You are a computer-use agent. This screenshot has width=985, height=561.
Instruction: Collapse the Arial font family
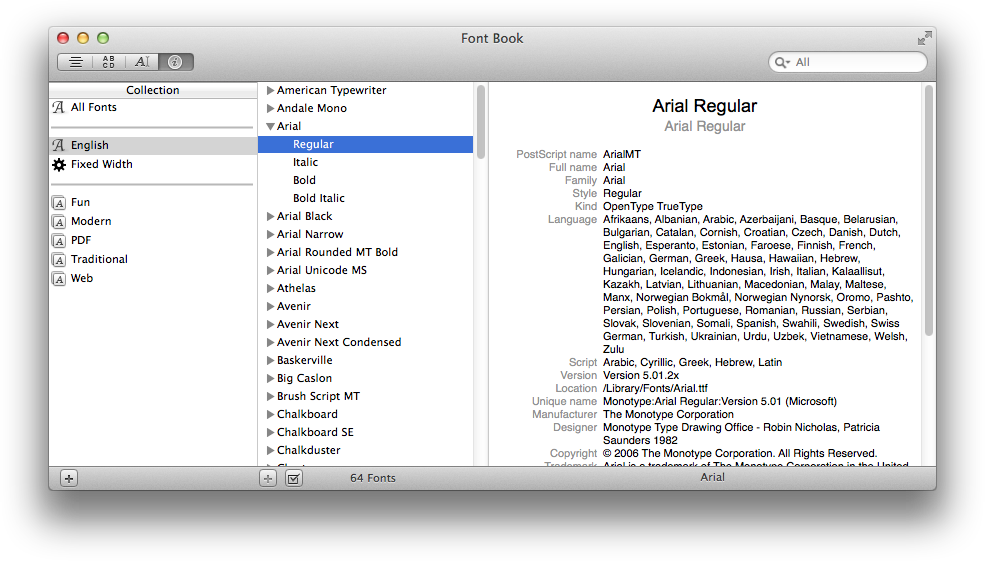click(270, 127)
